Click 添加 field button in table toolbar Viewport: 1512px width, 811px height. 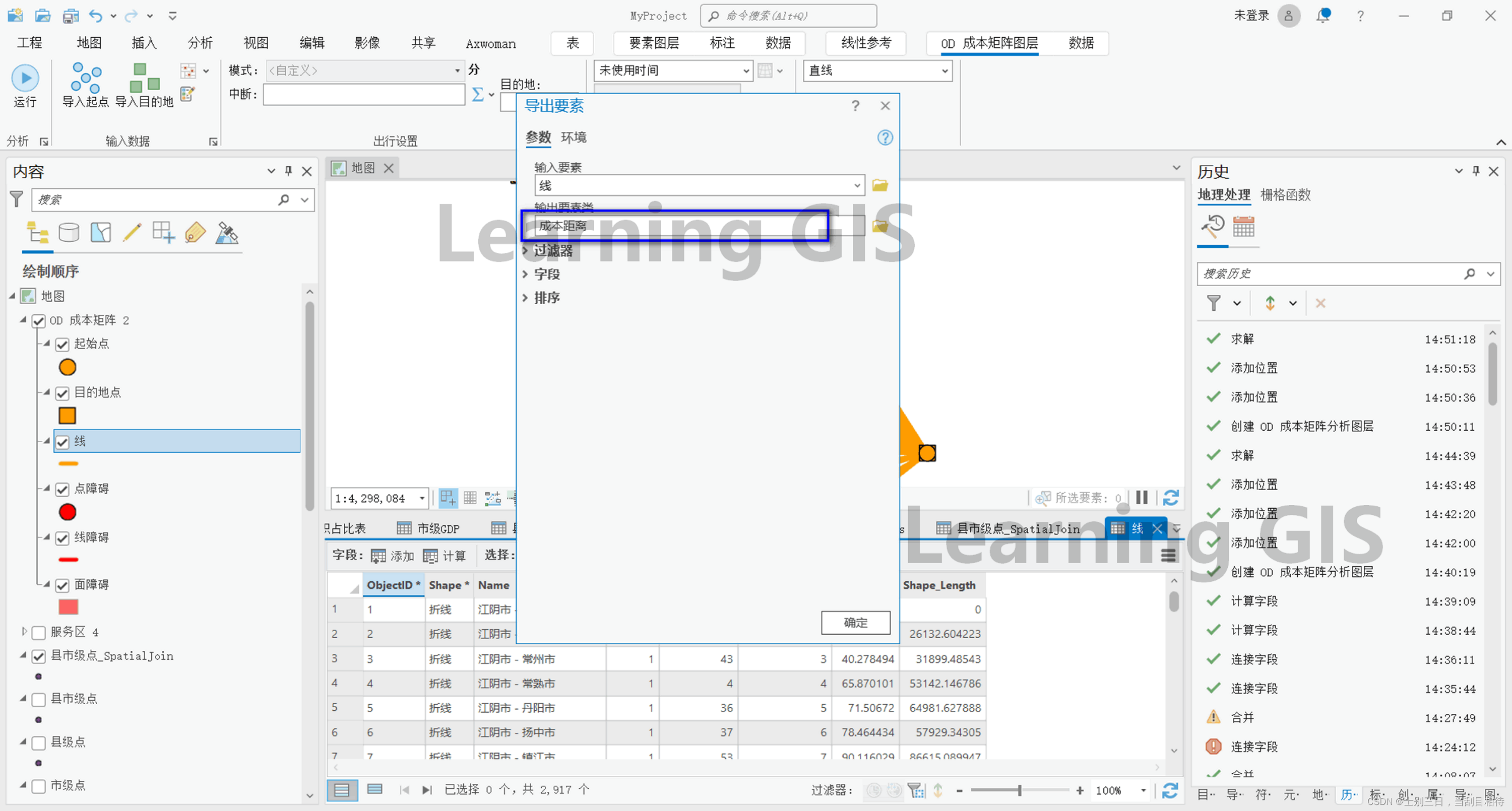[x=393, y=555]
